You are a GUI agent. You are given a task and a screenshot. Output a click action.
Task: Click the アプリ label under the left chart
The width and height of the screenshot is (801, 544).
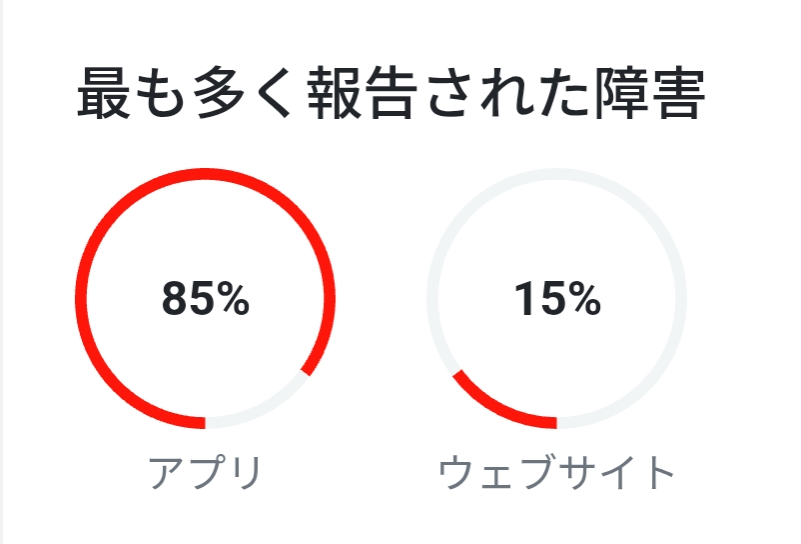tap(205, 472)
